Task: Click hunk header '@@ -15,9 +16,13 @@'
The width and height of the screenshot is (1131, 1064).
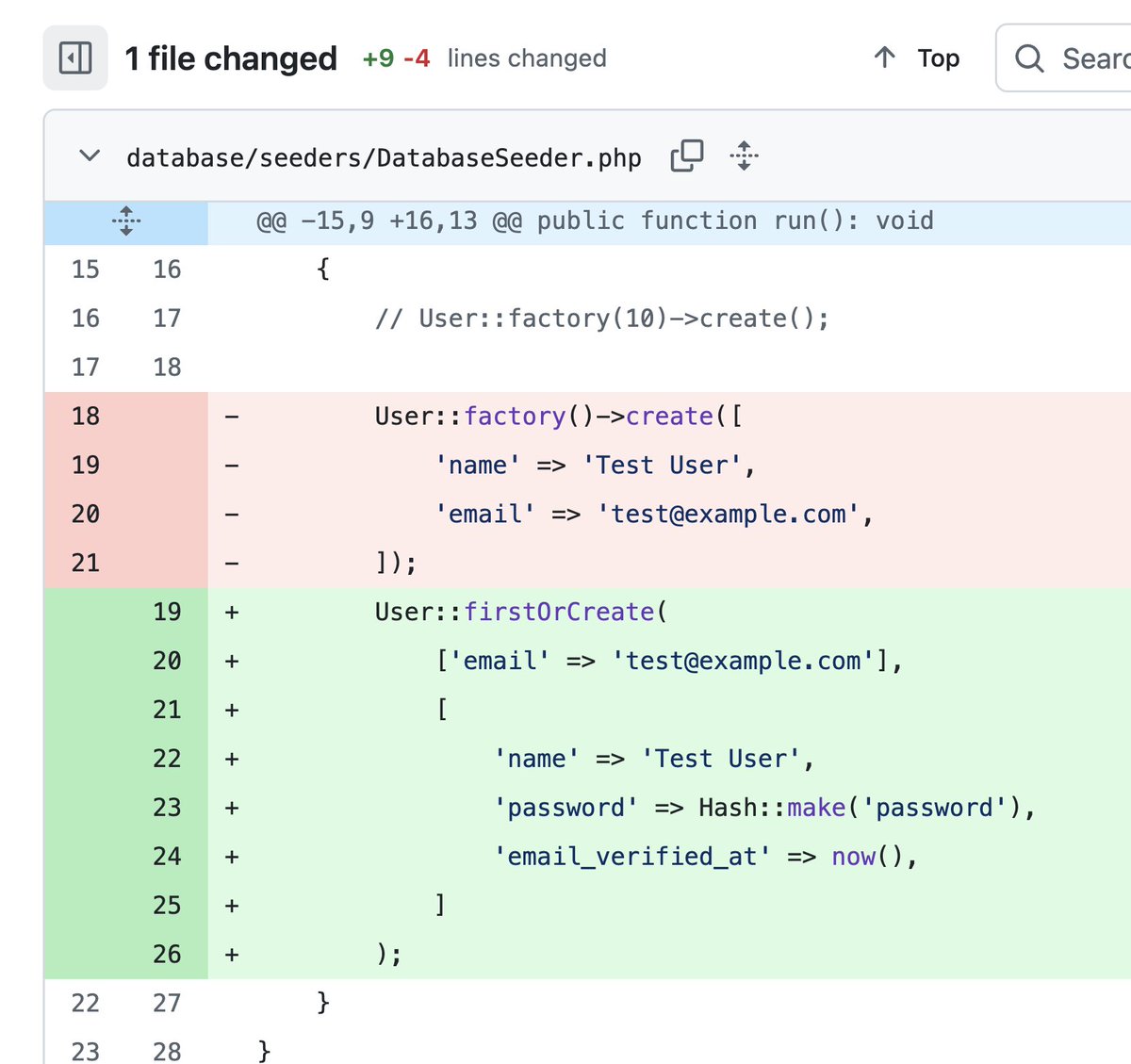Action: [x=388, y=221]
